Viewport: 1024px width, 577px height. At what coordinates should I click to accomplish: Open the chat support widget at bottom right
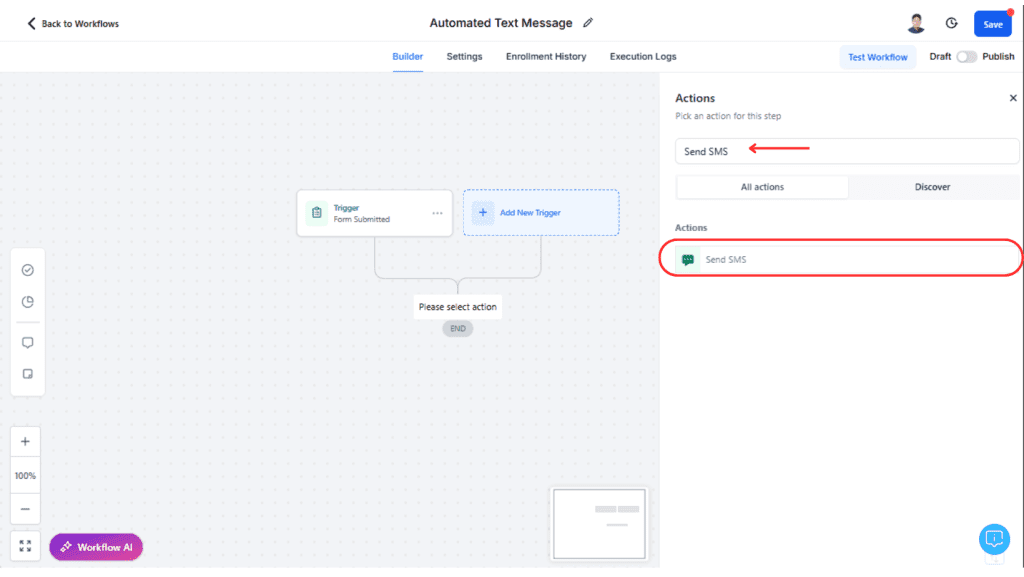pyautogui.click(x=994, y=539)
